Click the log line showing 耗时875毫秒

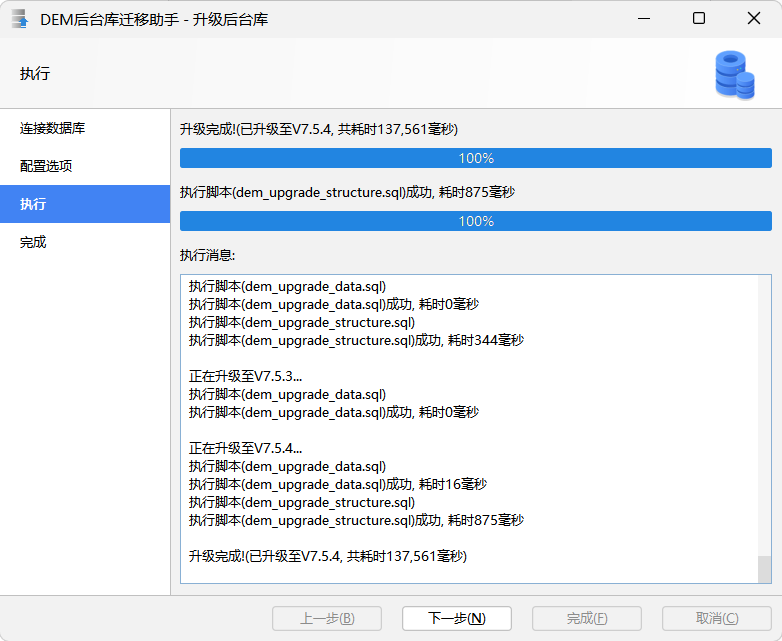point(356,520)
